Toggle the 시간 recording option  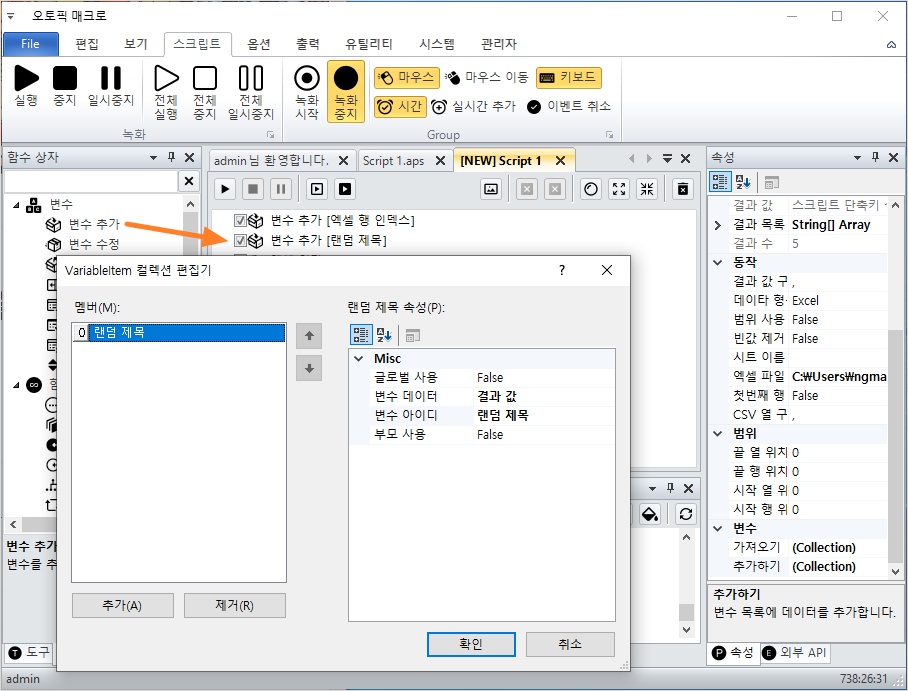400,107
